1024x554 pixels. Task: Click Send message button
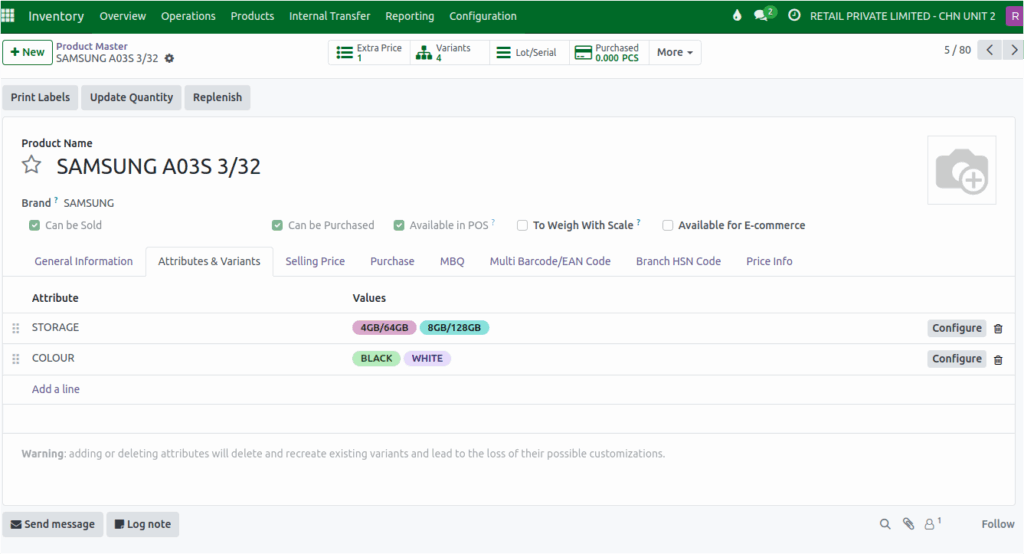click(x=53, y=524)
